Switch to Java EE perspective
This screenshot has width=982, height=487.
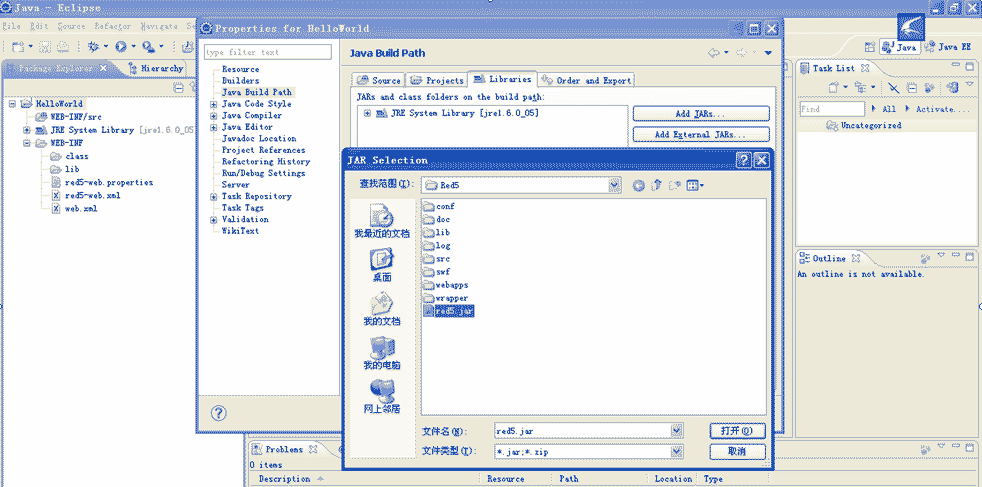click(948, 47)
